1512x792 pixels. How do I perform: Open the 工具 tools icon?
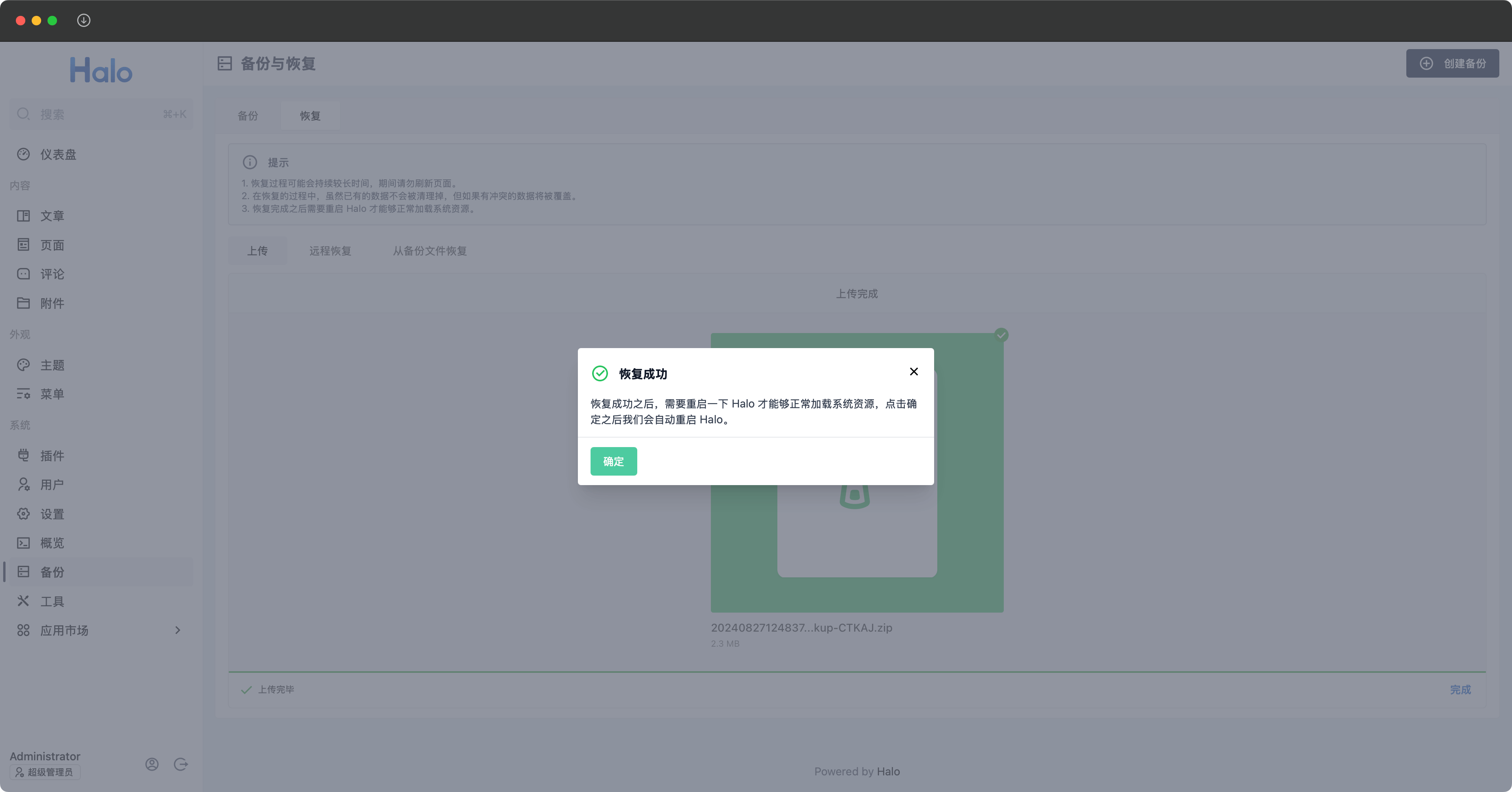coord(23,601)
